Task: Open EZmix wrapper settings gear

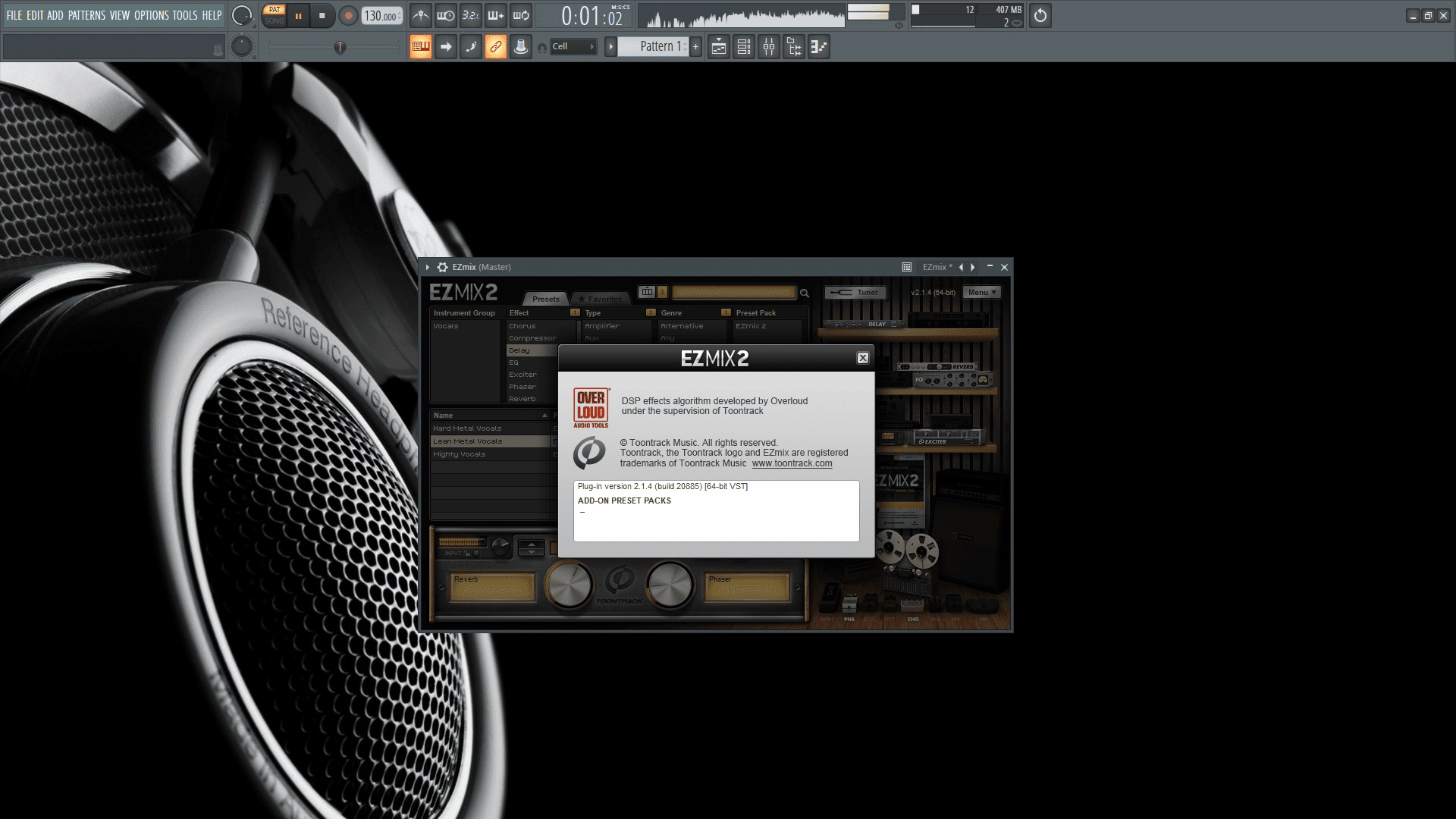Action: (442, 267)
